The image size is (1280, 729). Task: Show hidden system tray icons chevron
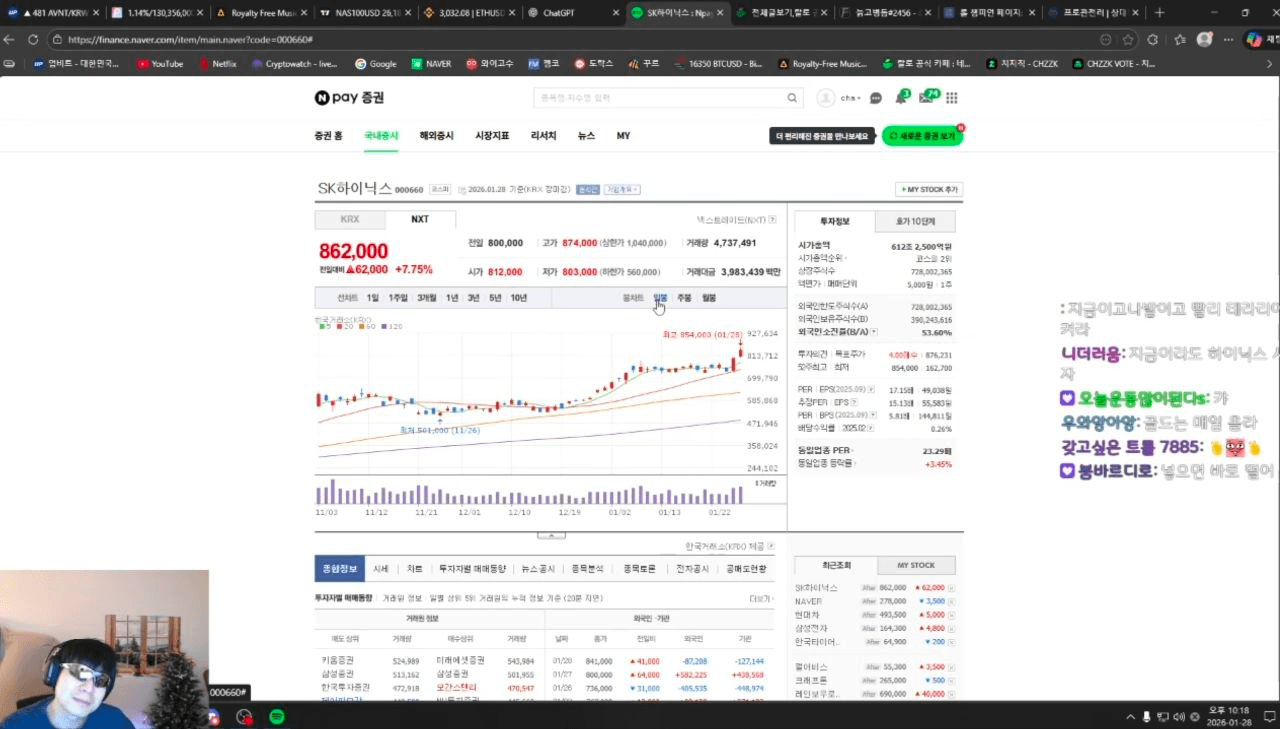click(x=1128, y=716)
